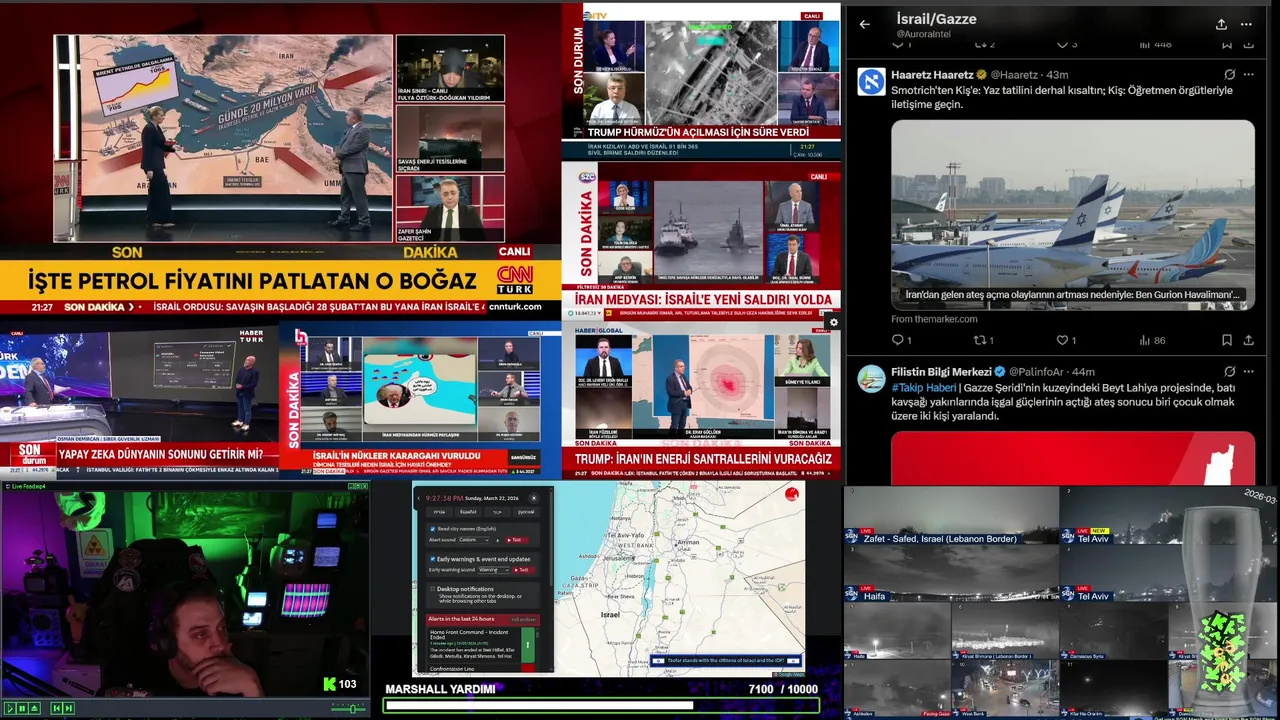
Task: Open the Ben Gurion airport photo in the Haaretz post
Action: click(1073, 215)
